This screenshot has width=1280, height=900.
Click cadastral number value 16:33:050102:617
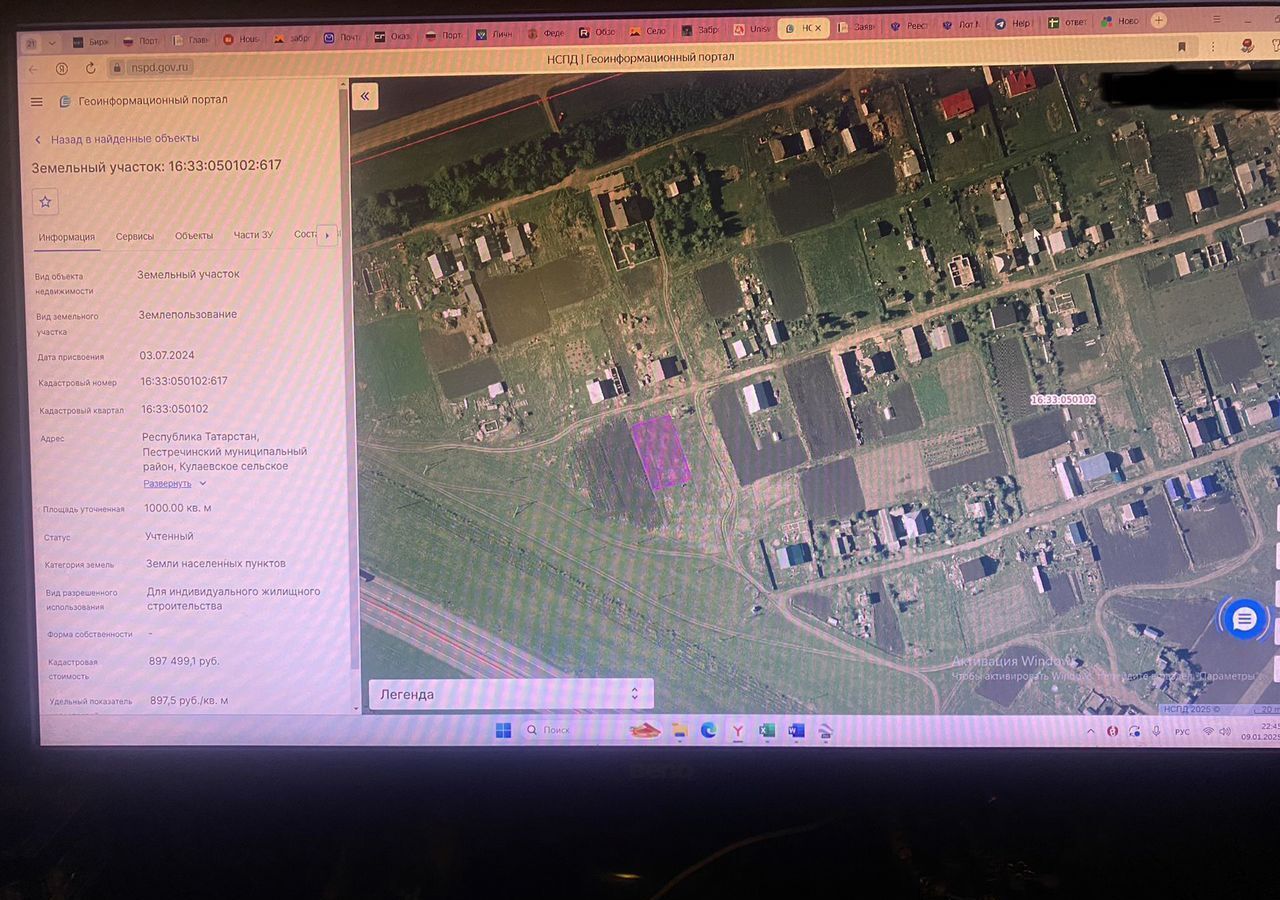184,381
